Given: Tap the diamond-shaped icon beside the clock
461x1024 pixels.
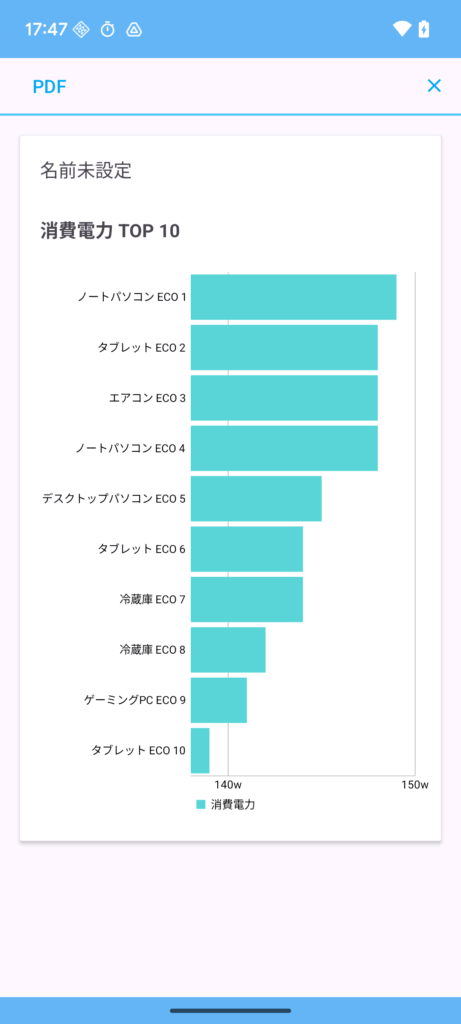Looking at the screenshot, I should click(x=81, y=29).
